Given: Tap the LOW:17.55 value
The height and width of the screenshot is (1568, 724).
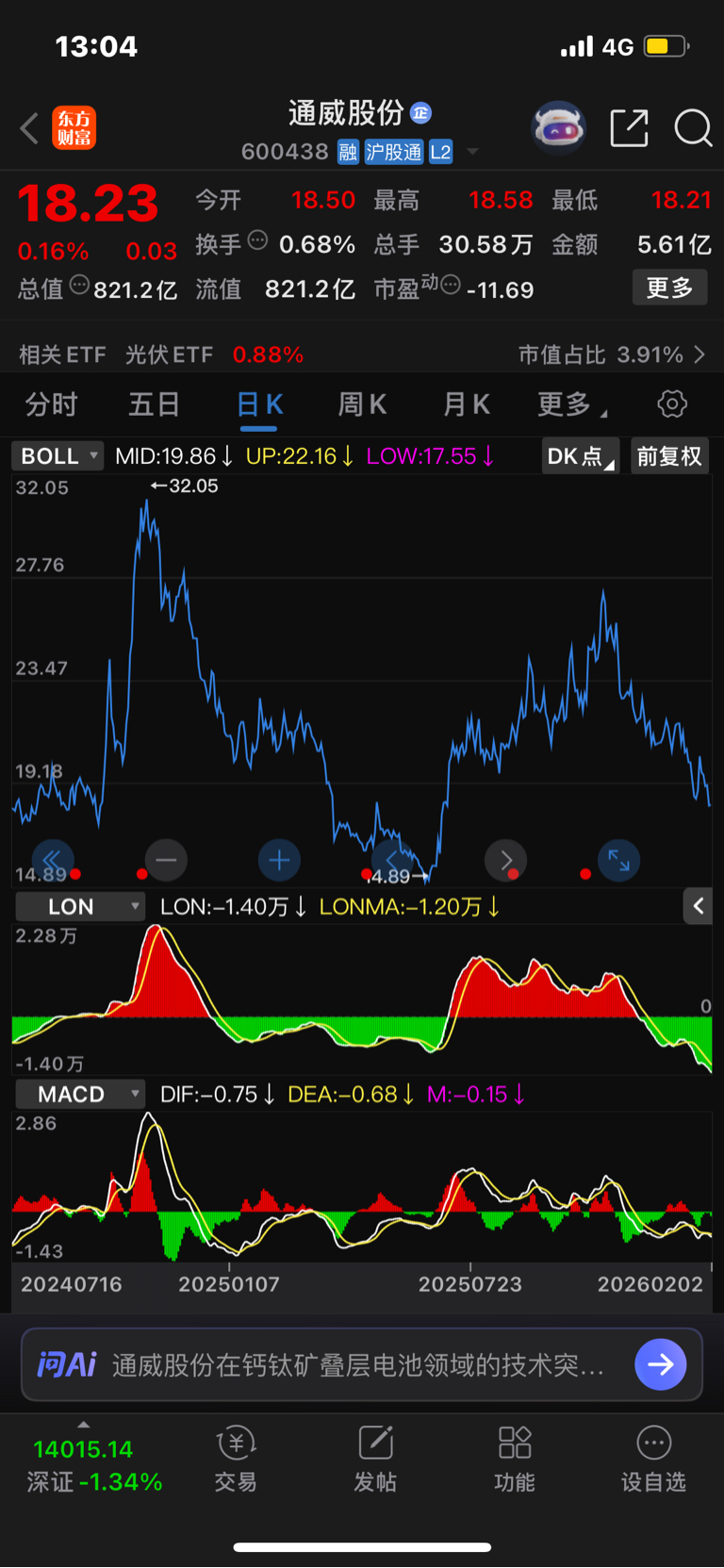Looking at the screenshot, I should click(x=430, y=456).
